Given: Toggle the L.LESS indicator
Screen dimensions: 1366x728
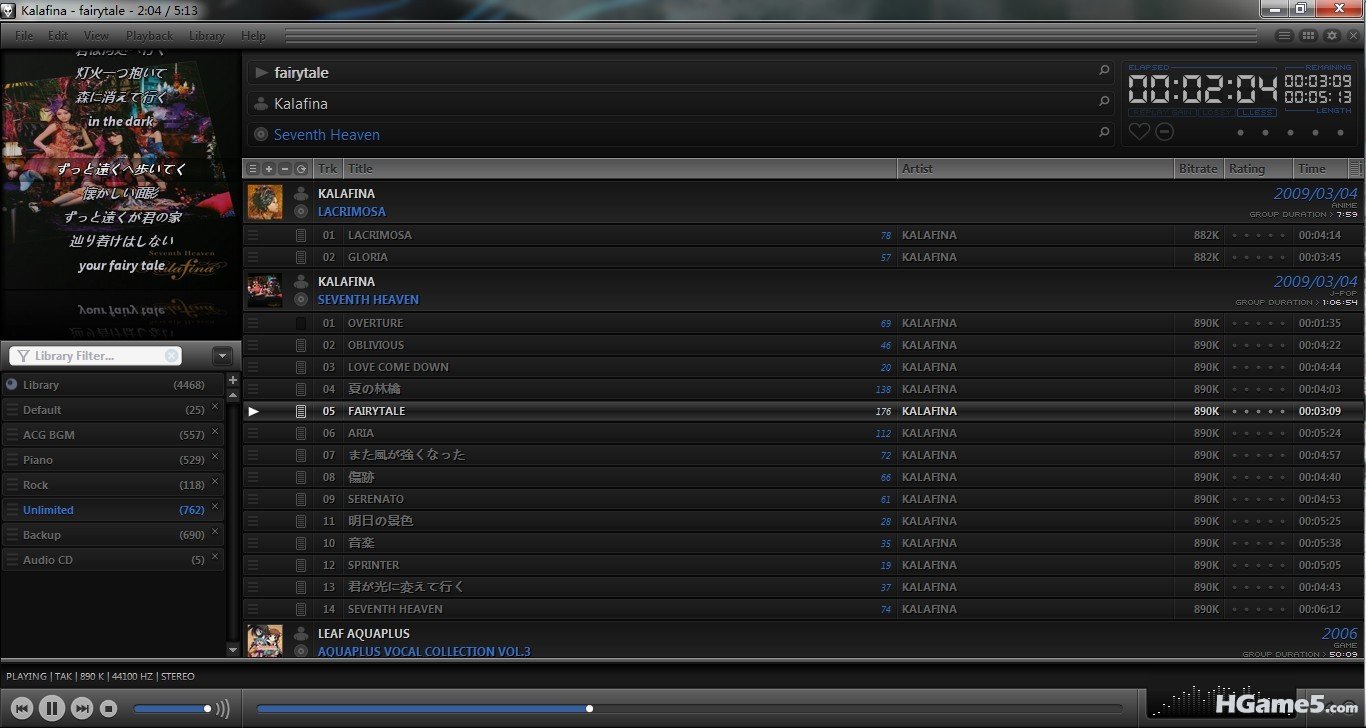Looking at the screenshot, I should click(x=1256, y=113).
